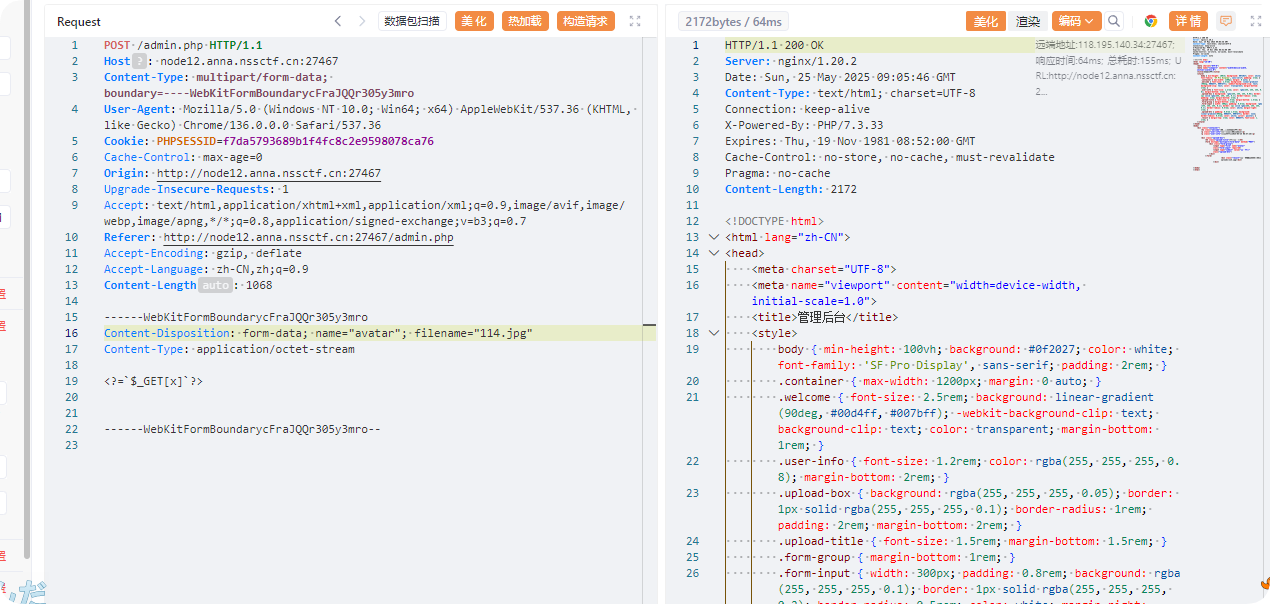Click the Content-Disposition line in request
This screenshot has height=604, width=1270.
click(x=318, y=334)
